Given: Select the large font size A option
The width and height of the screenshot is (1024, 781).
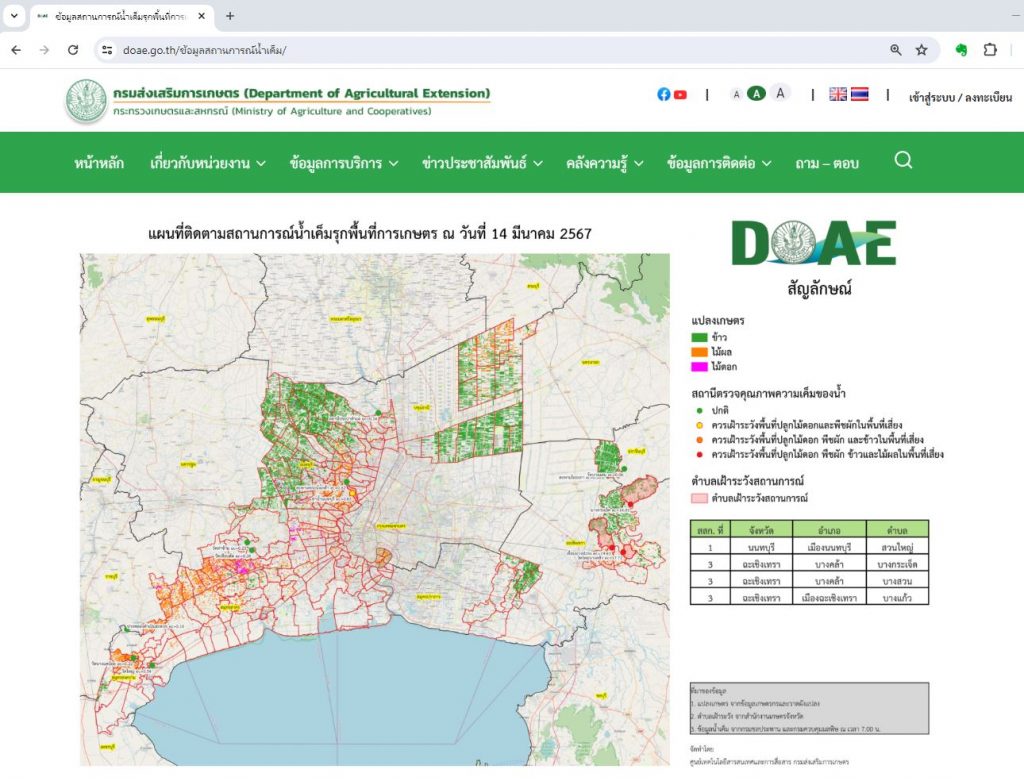Looking at the screenshot, I should click(780, 93).
